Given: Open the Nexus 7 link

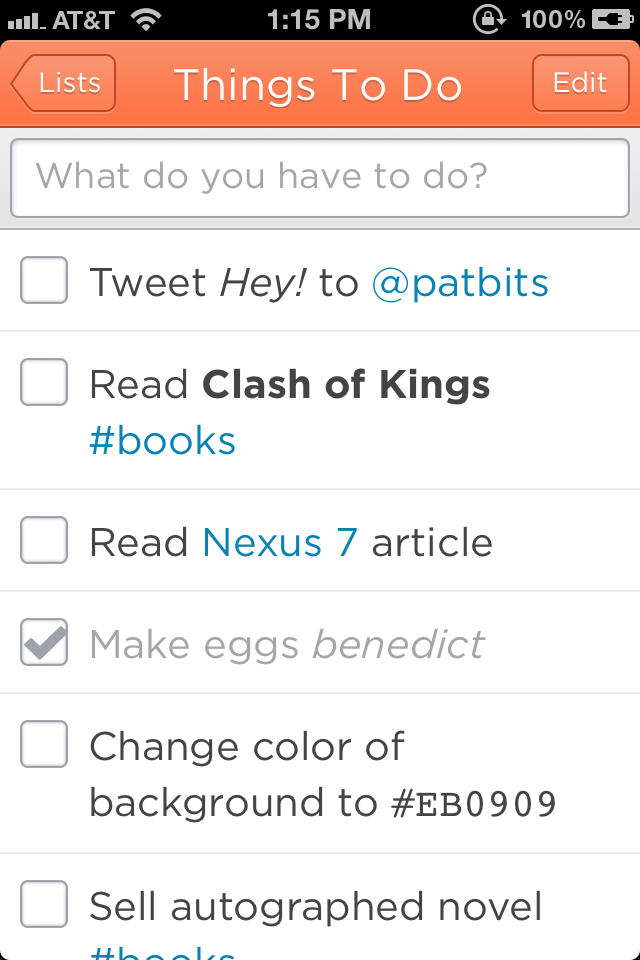Looking at the screenshot, I should coord(280,543).
